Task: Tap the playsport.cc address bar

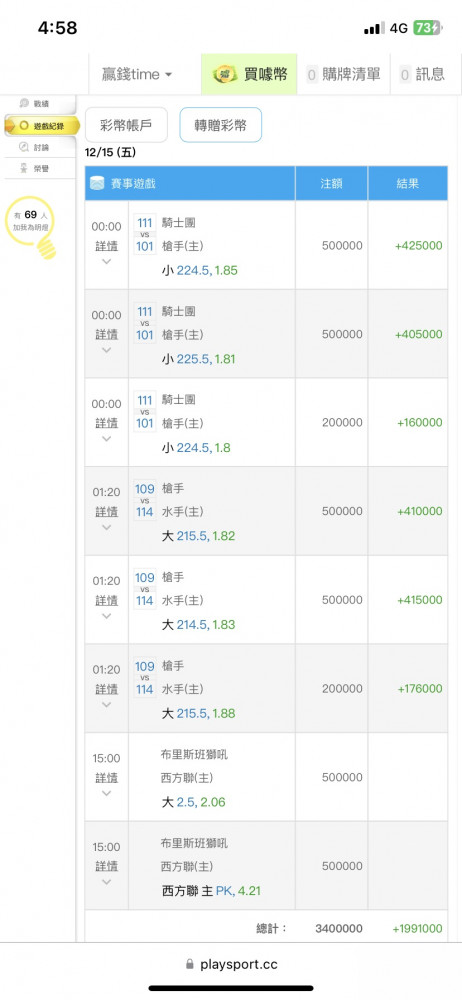Action: click(x=231, y=965)
